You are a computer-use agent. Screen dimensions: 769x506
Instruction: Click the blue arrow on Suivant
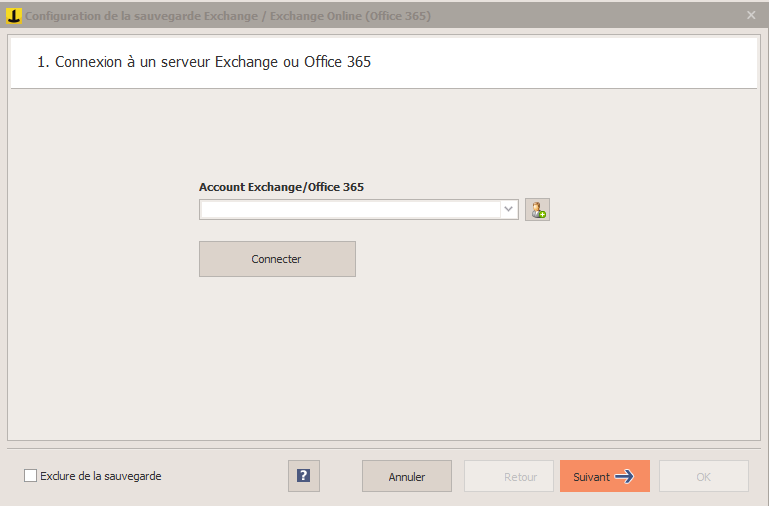(x=624, y=476)
